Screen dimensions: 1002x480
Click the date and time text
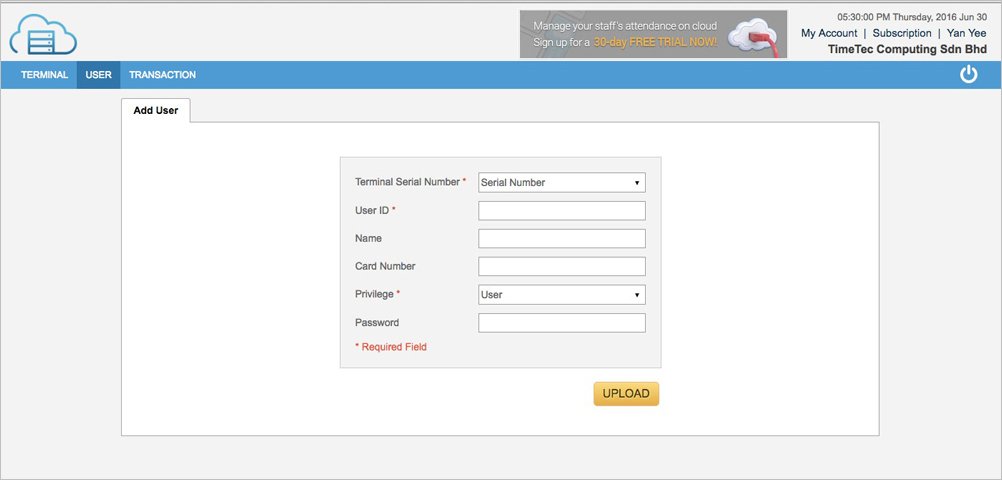912,17
